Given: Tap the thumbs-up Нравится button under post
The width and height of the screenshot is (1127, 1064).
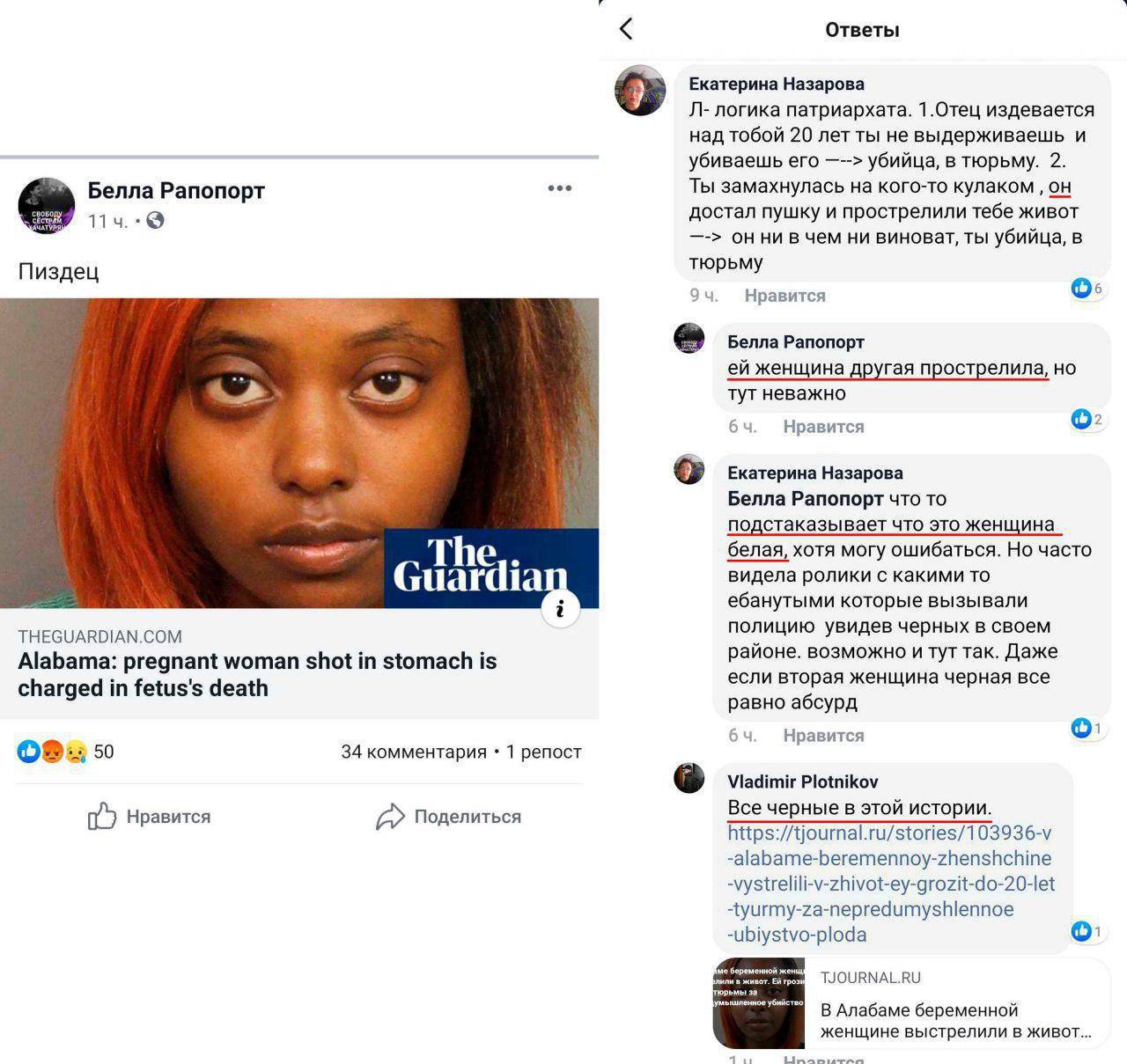Looking at the screenshot, I should pos(149,817).
